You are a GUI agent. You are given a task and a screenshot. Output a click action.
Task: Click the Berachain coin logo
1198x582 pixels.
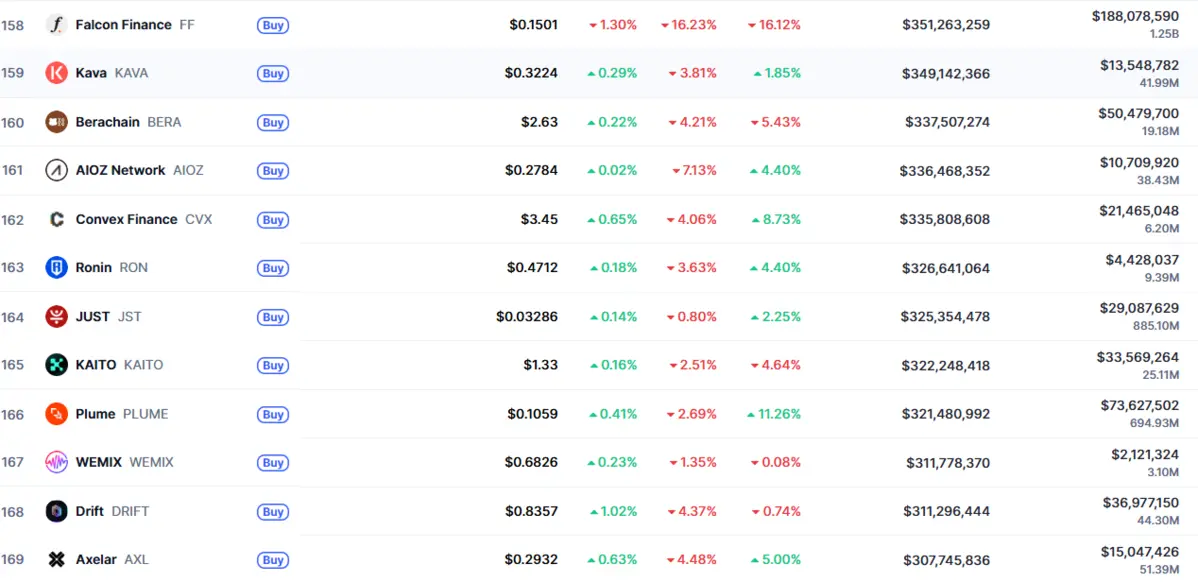pyautogui.click(x=56, y=122)
